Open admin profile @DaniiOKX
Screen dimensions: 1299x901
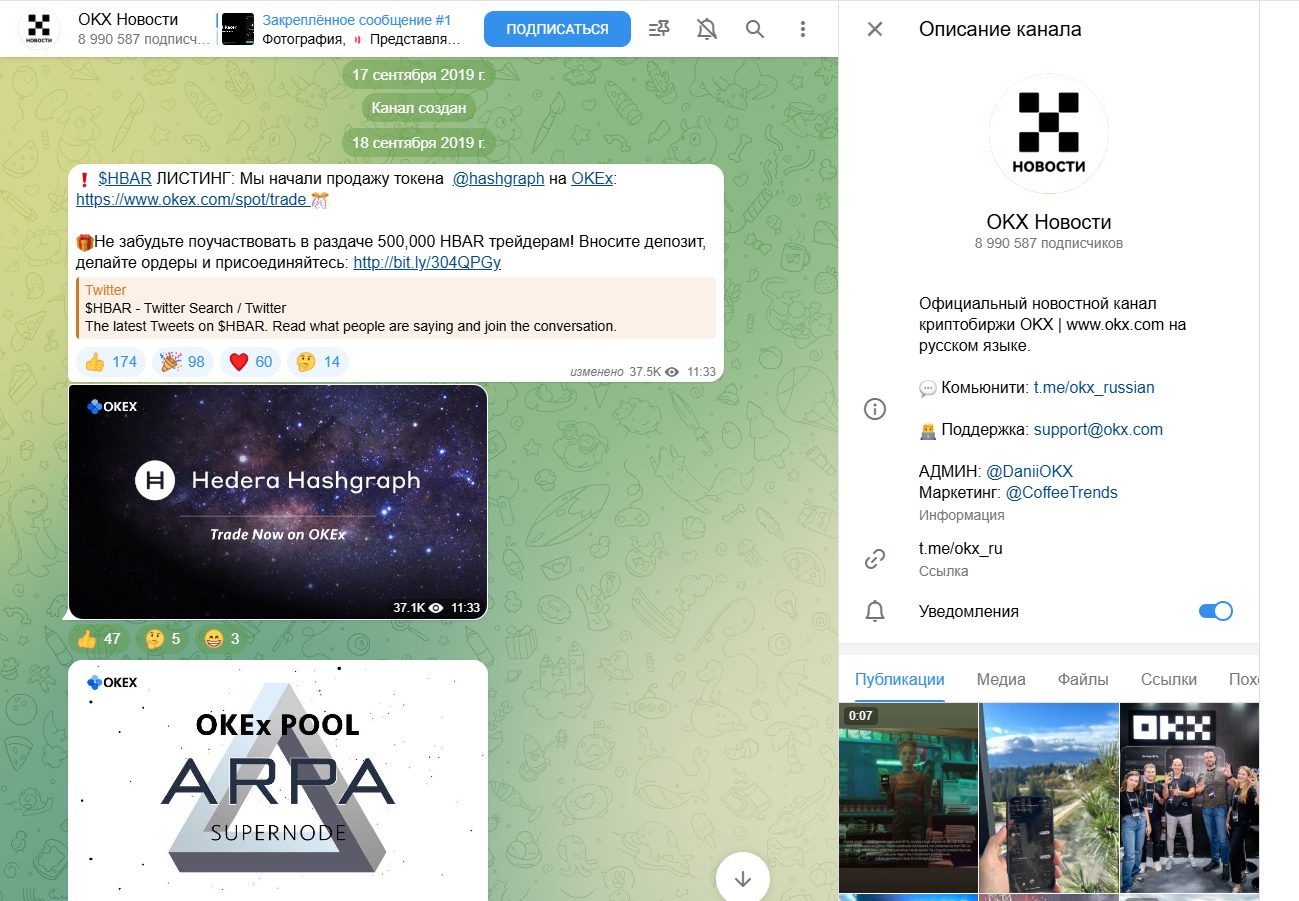click(1029, 471)
